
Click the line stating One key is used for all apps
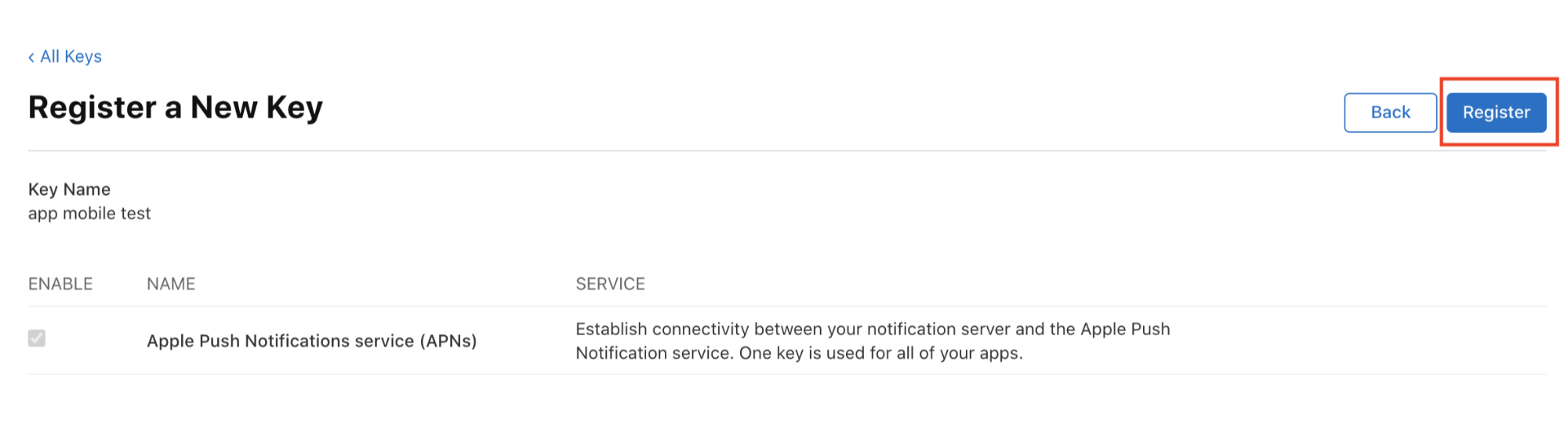tap(880, 353)
